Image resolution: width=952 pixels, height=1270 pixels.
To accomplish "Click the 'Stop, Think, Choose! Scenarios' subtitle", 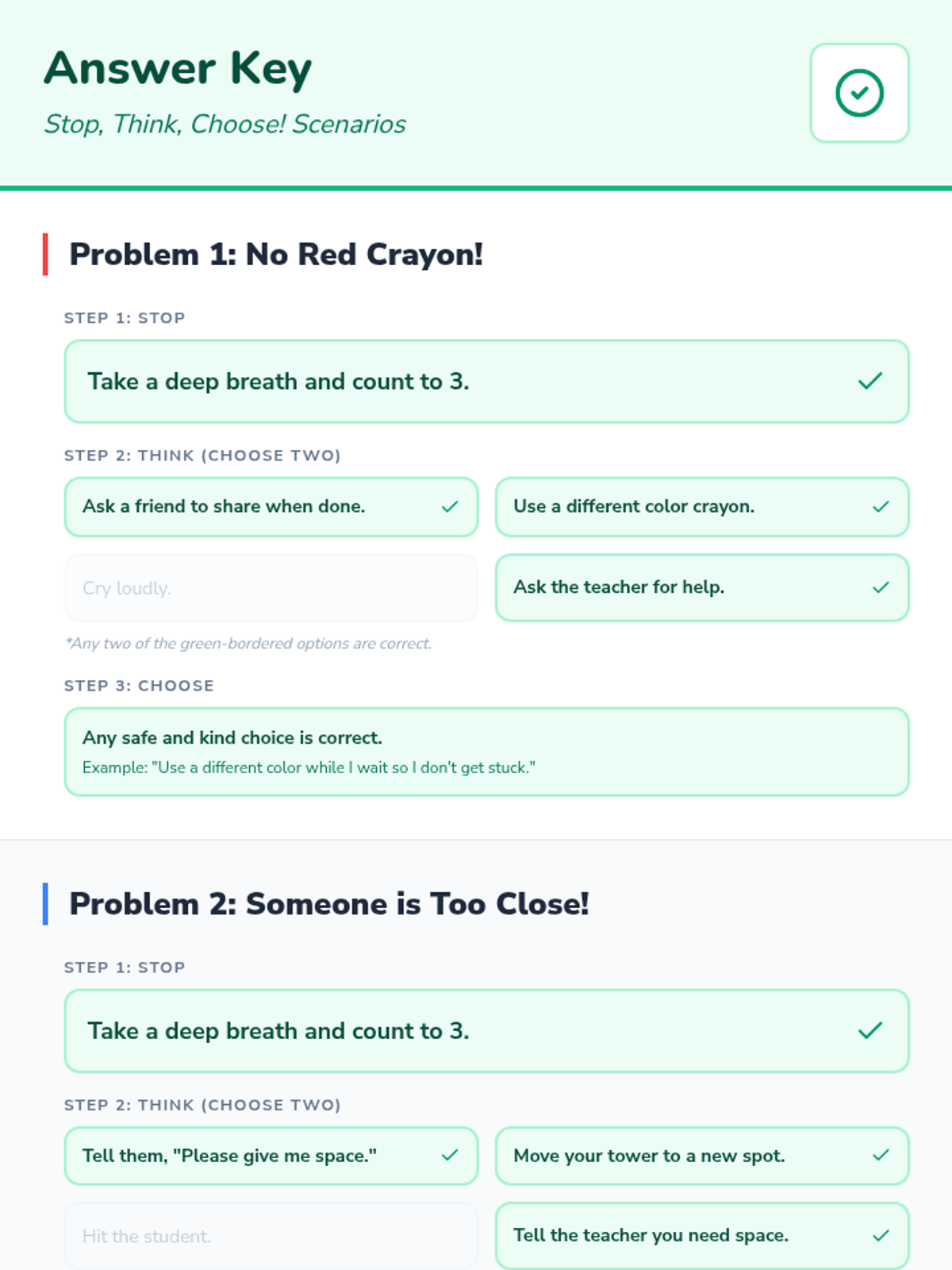I will point(225,124).
